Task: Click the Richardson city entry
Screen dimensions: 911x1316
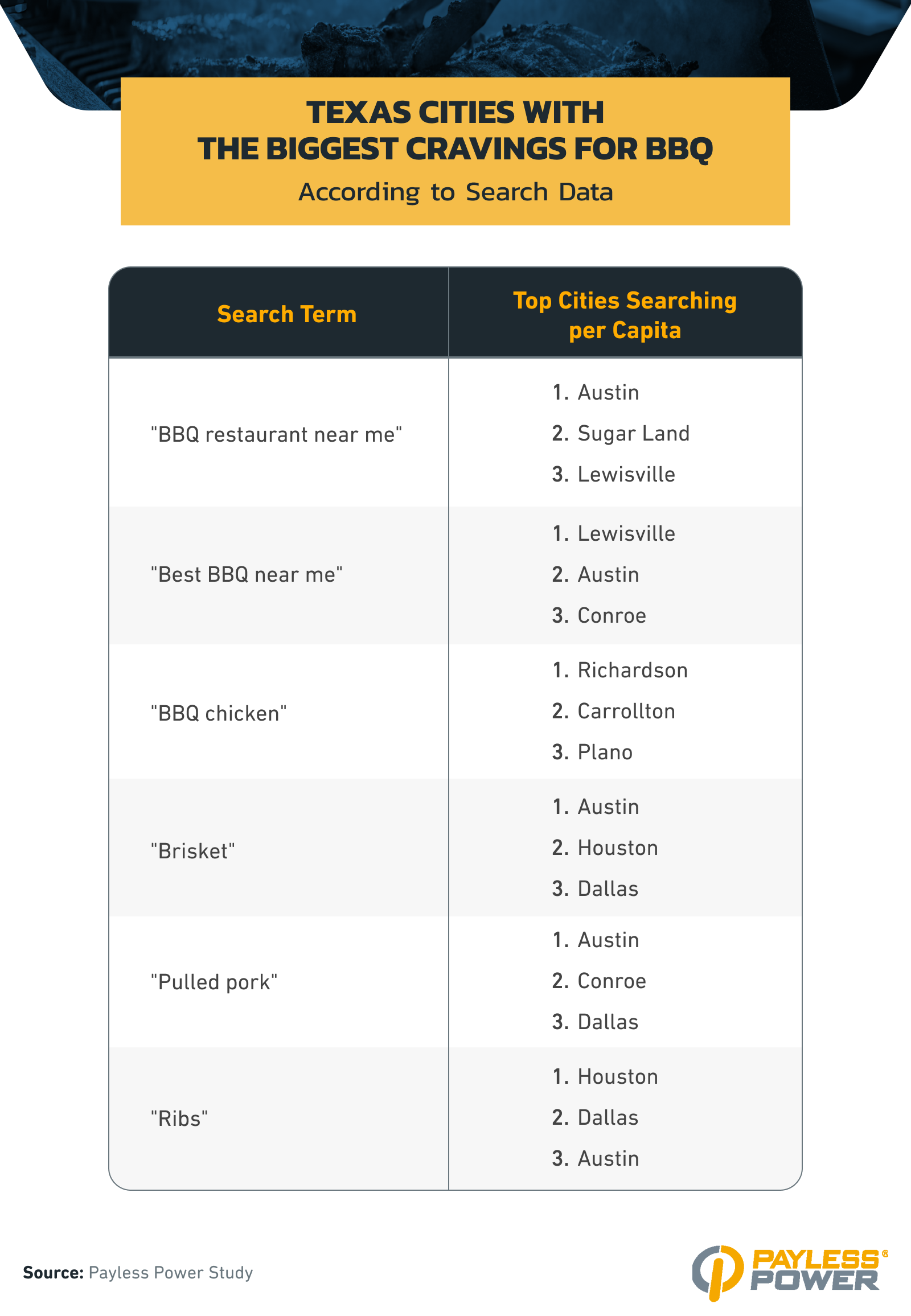Action: 633,670
